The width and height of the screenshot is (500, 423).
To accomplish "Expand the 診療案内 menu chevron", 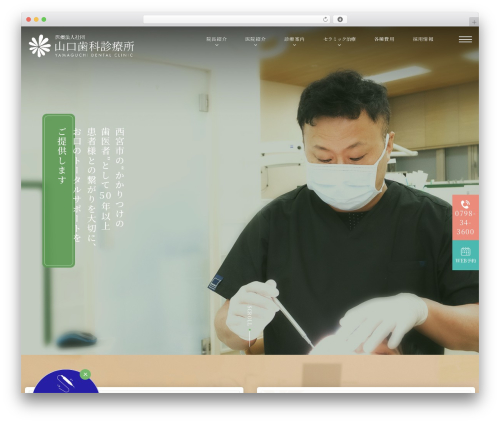I will [294, 45].
